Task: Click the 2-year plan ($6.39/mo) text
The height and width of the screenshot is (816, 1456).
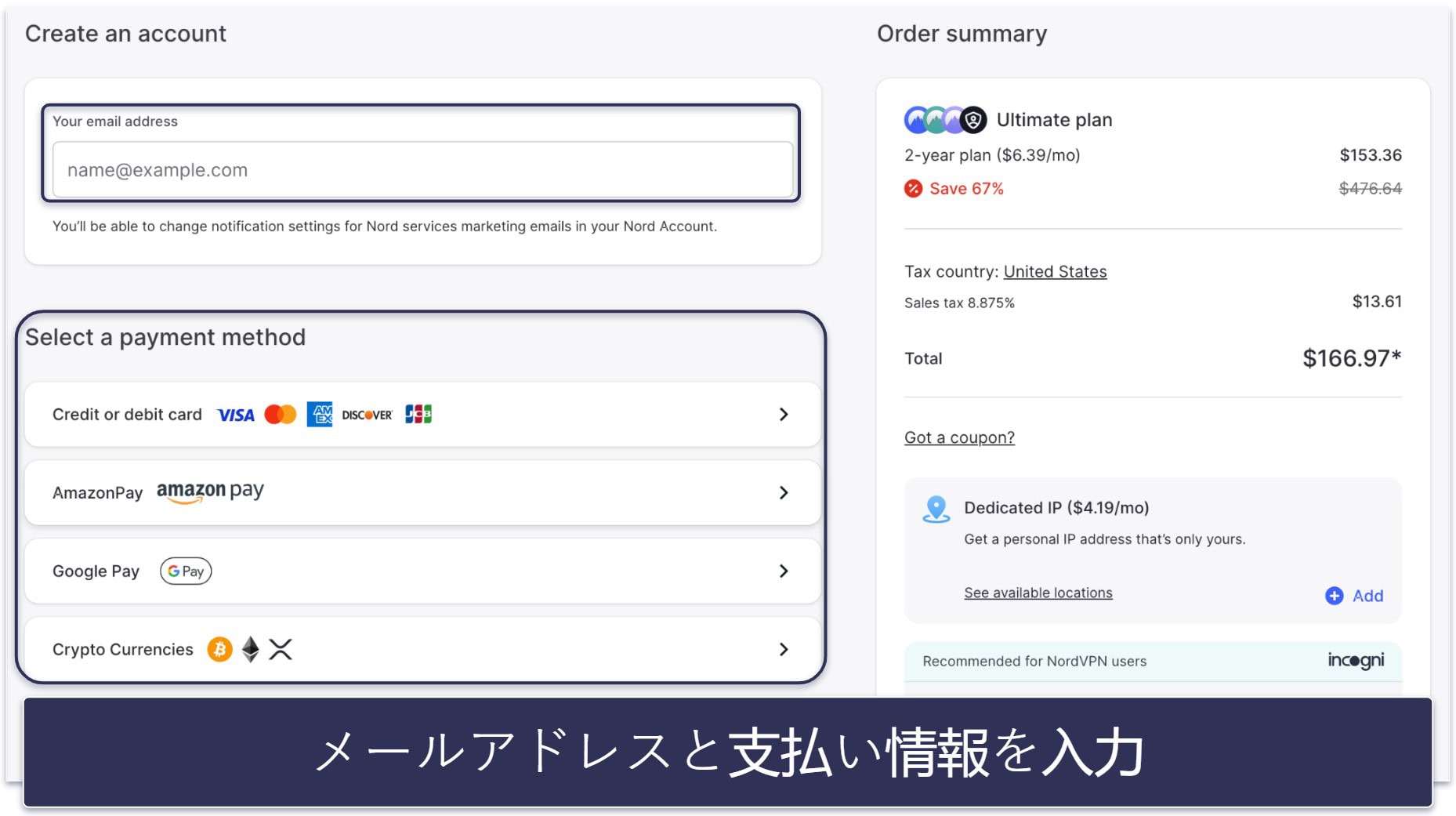Action: (992, 155)
